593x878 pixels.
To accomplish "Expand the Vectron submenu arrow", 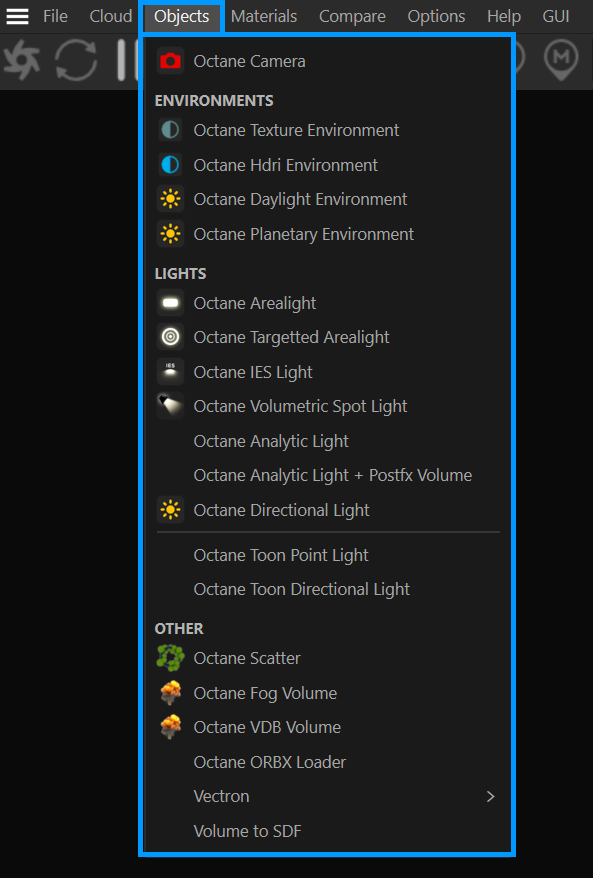I will [491, 796].
